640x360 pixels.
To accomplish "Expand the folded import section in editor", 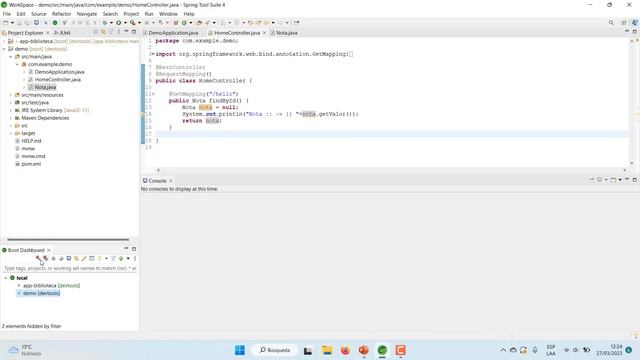I will coord(153,54).
